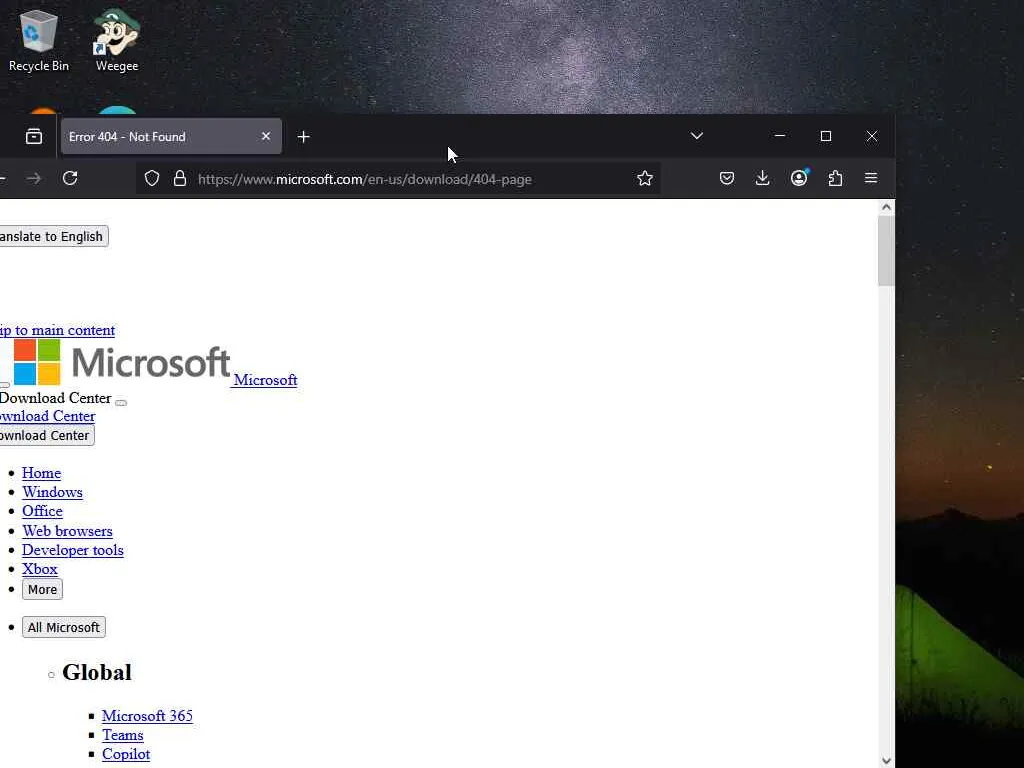The image size is (1024, 768).
Task: Minimize the Firefox window
Action: pyautogui.click(x=780, y=136)
